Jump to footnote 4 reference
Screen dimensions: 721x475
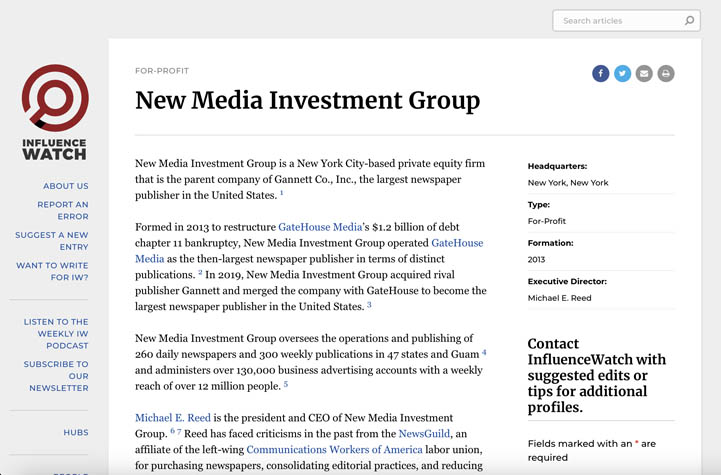click(484, 352)
